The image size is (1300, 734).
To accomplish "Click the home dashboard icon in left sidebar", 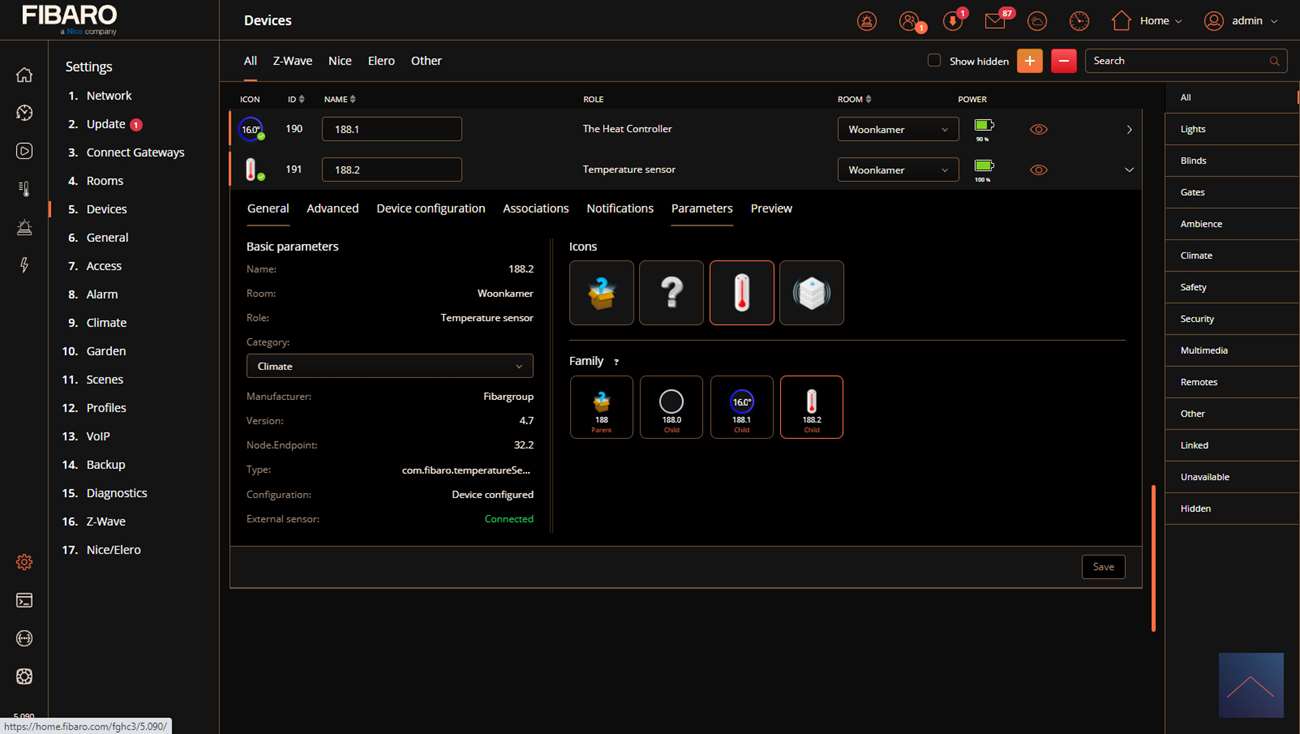I will [x=24, y=75].
